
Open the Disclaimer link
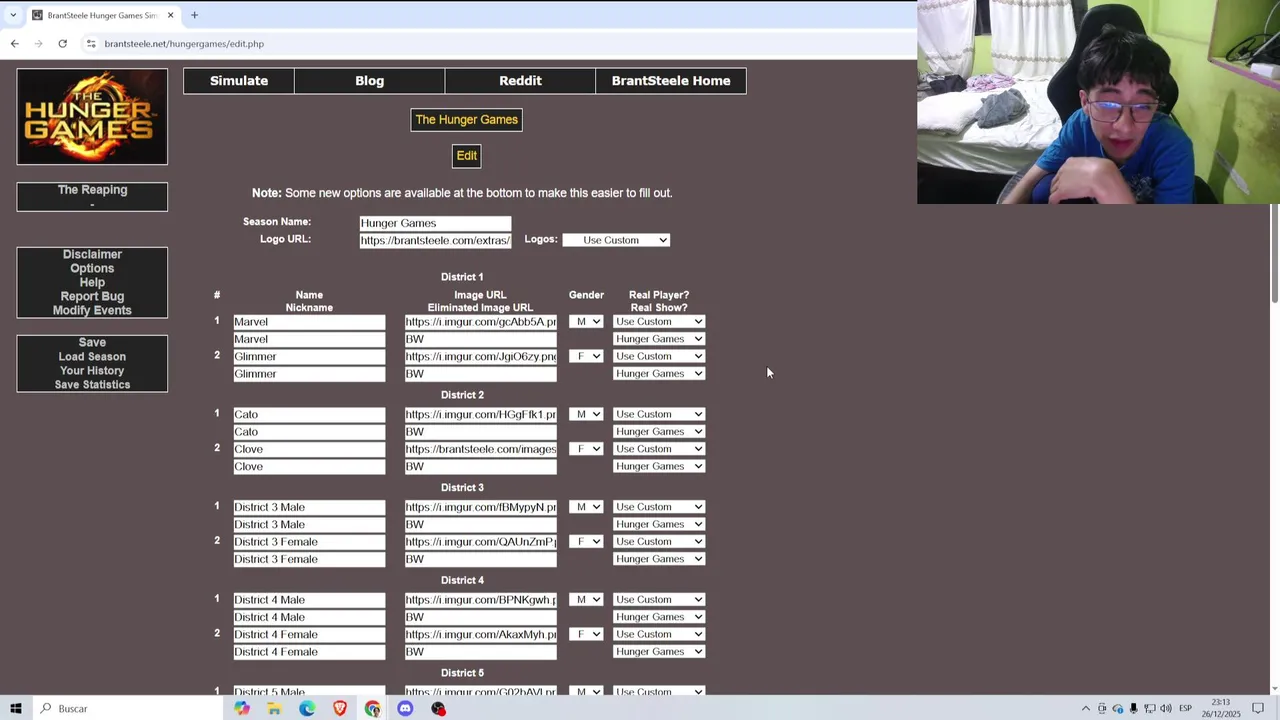92,255
